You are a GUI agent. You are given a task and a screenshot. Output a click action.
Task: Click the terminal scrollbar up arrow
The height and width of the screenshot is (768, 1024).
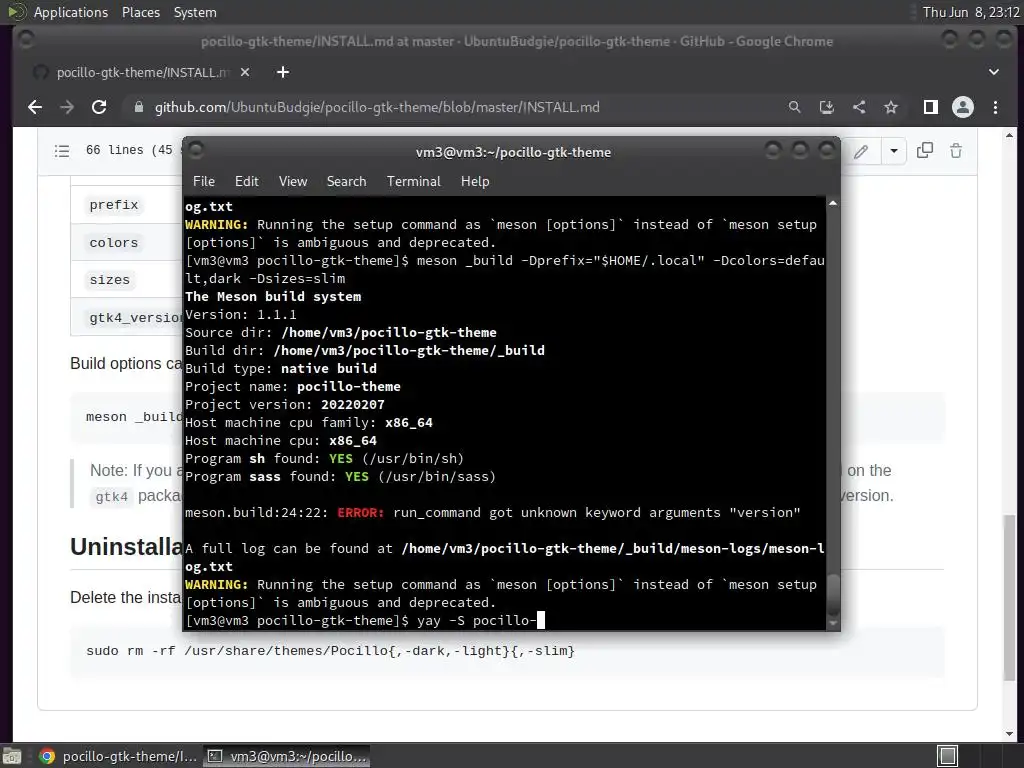click(x=833, y=204)
